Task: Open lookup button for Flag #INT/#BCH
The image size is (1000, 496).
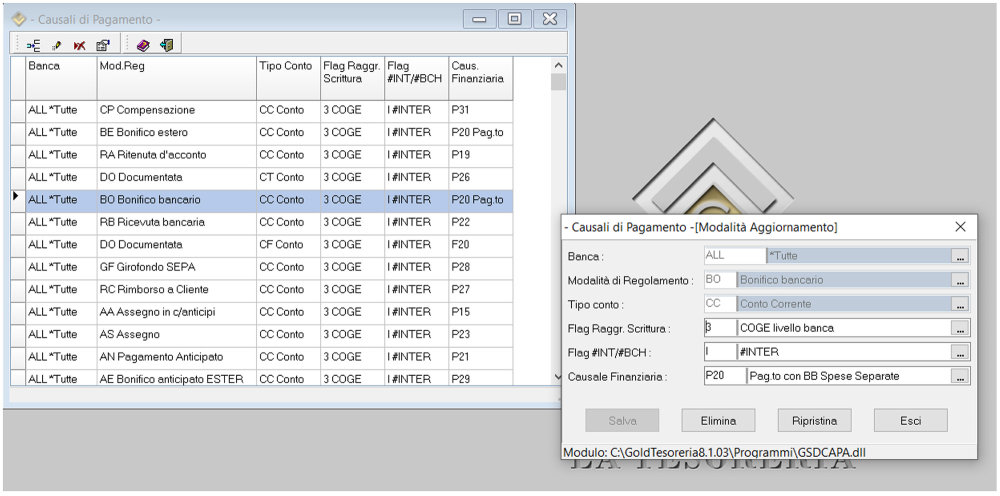Action: (960, 352)
